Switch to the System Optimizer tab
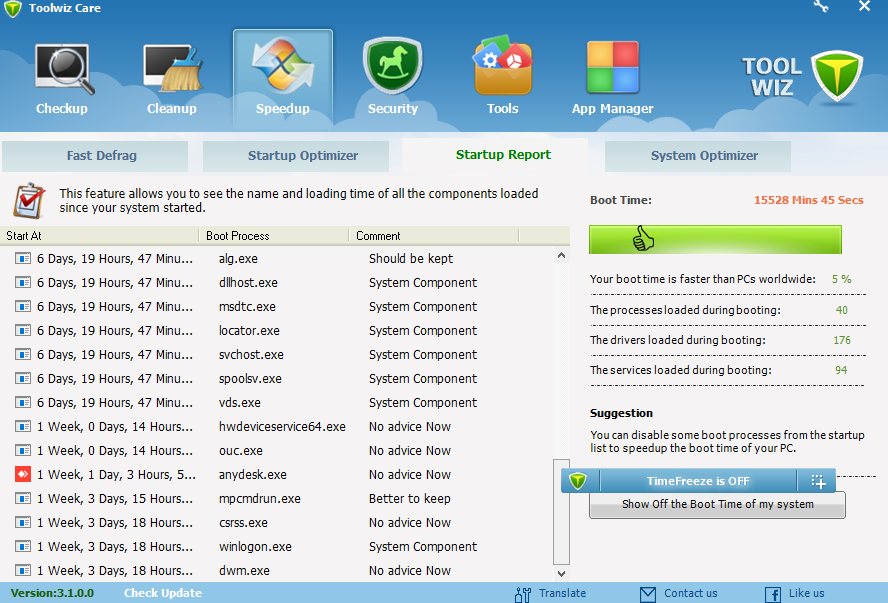This screenshot has width=888, height=603. 698,156
